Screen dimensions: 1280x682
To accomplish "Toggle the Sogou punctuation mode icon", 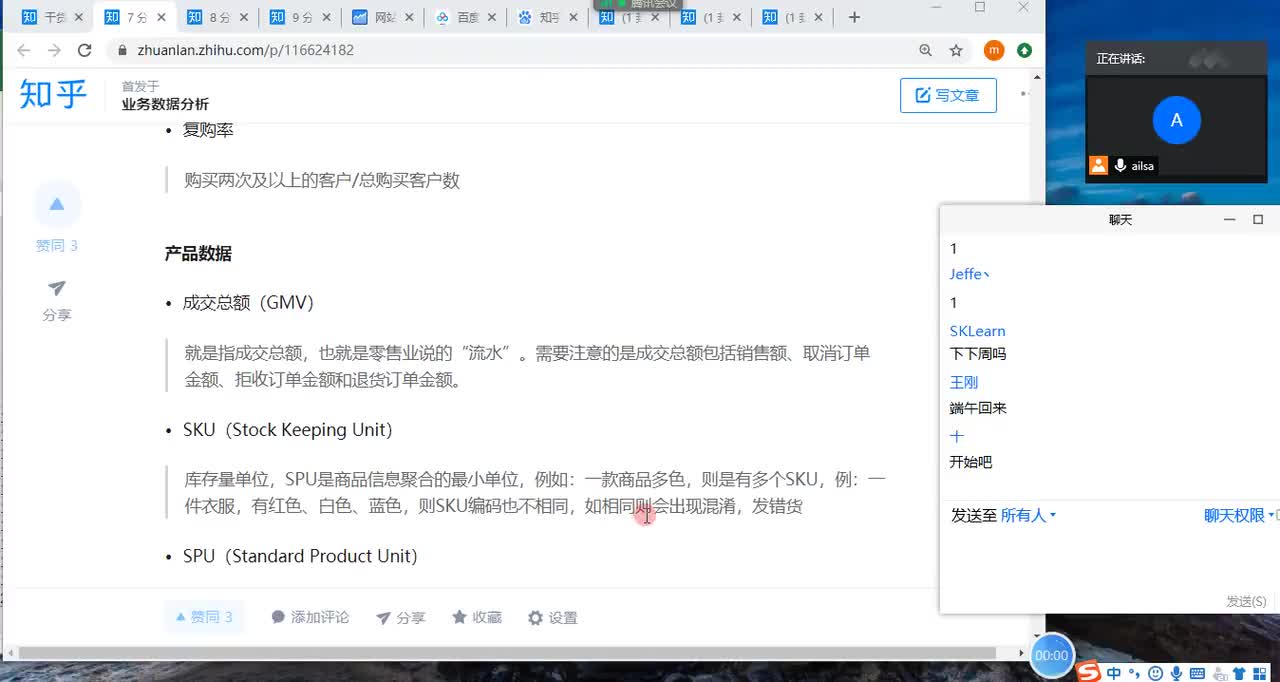I will pyautogui.click(x=1135, y=673).
